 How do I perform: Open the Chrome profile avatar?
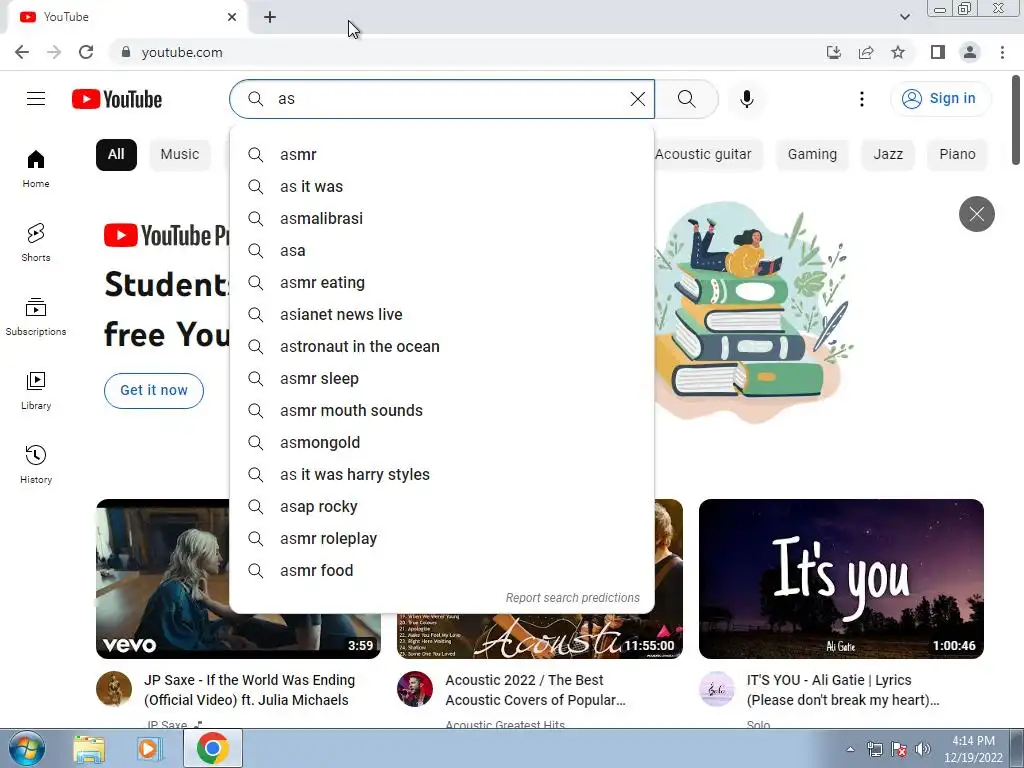tap(970, 52)
